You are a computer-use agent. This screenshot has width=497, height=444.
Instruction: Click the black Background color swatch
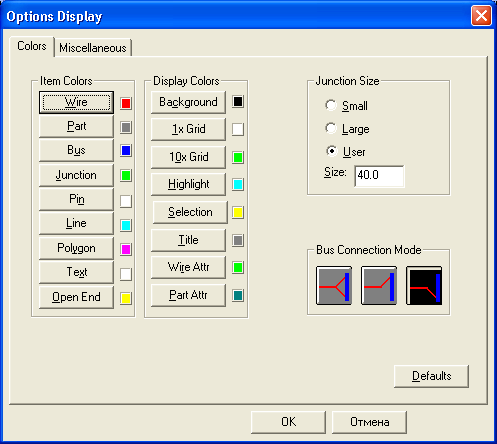coord(238,101)
